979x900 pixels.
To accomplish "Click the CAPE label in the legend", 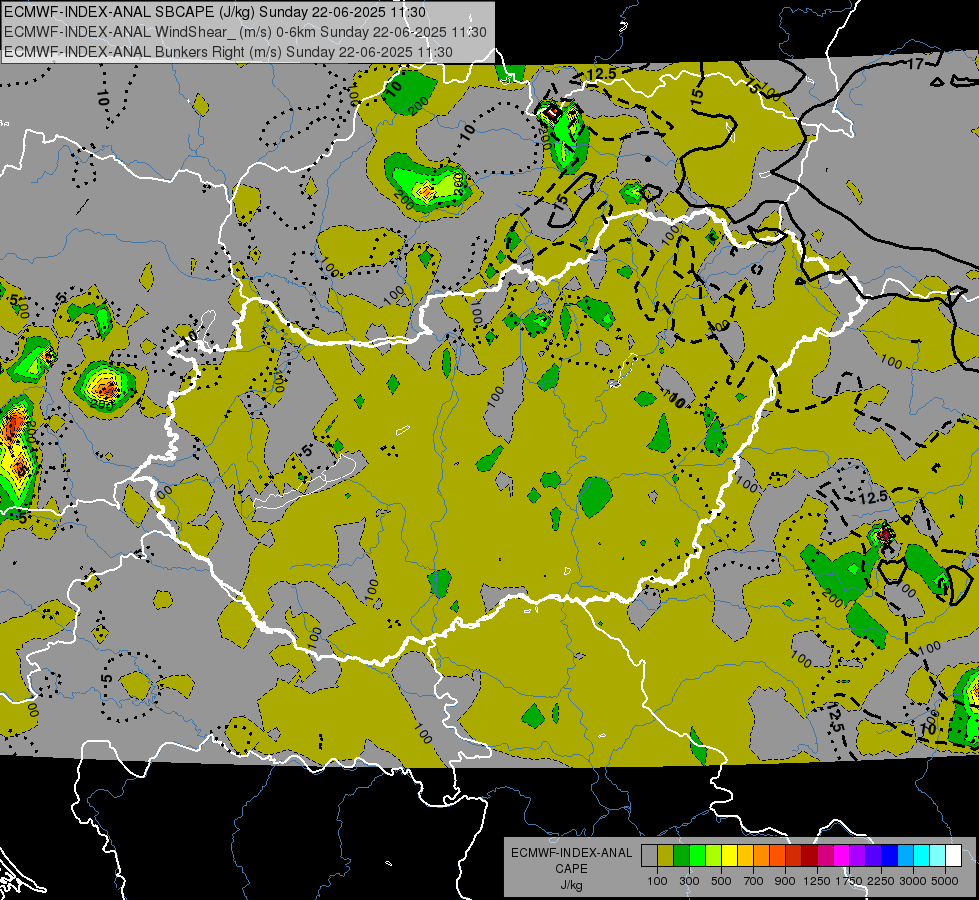I will tap(571, 868).
